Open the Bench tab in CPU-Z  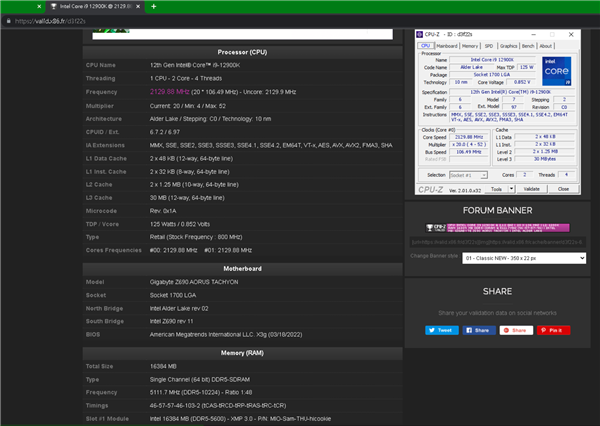(x=528, y=46)
